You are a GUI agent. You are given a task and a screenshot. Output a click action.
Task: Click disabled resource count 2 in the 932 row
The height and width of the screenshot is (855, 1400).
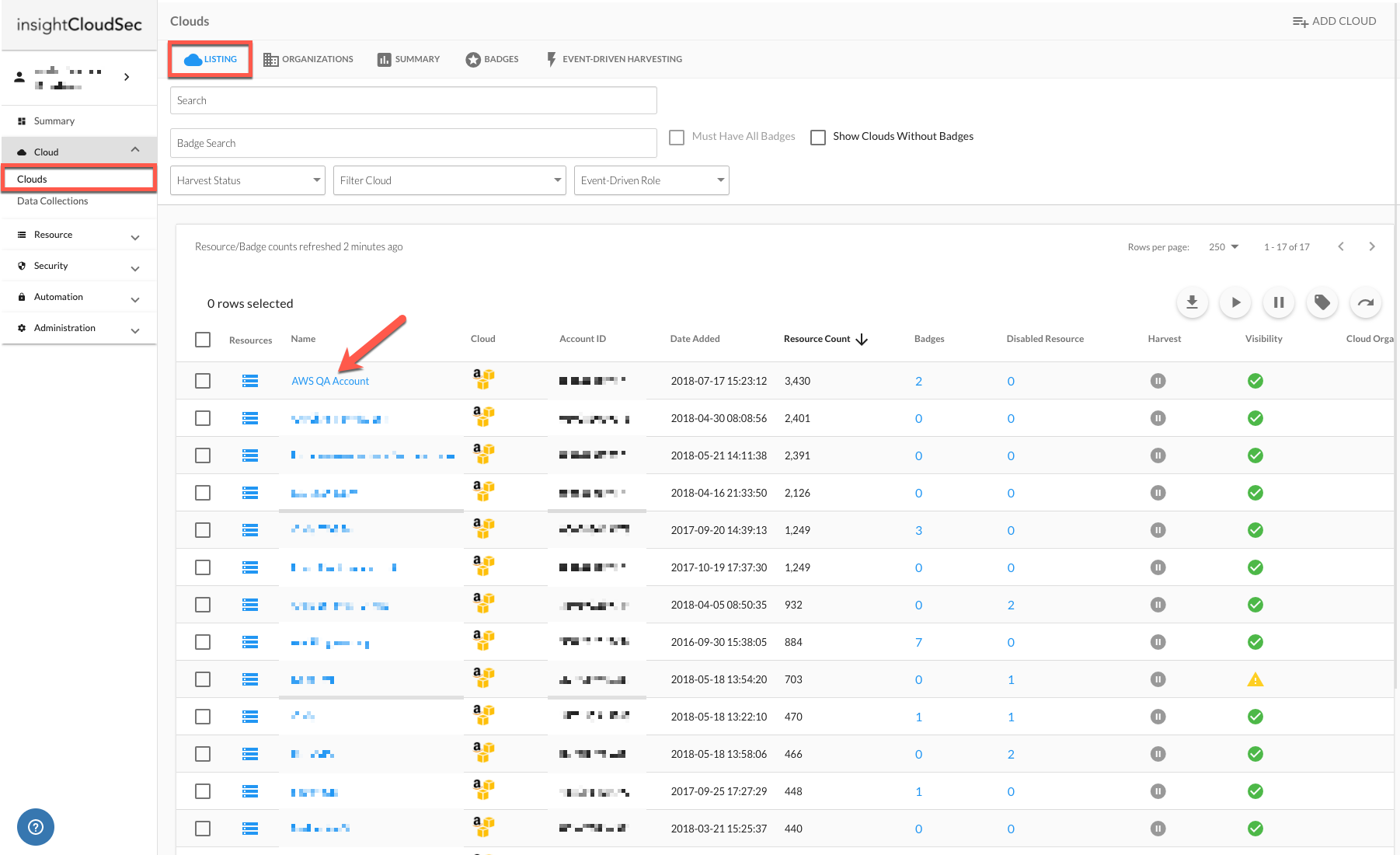point(1011,605)
